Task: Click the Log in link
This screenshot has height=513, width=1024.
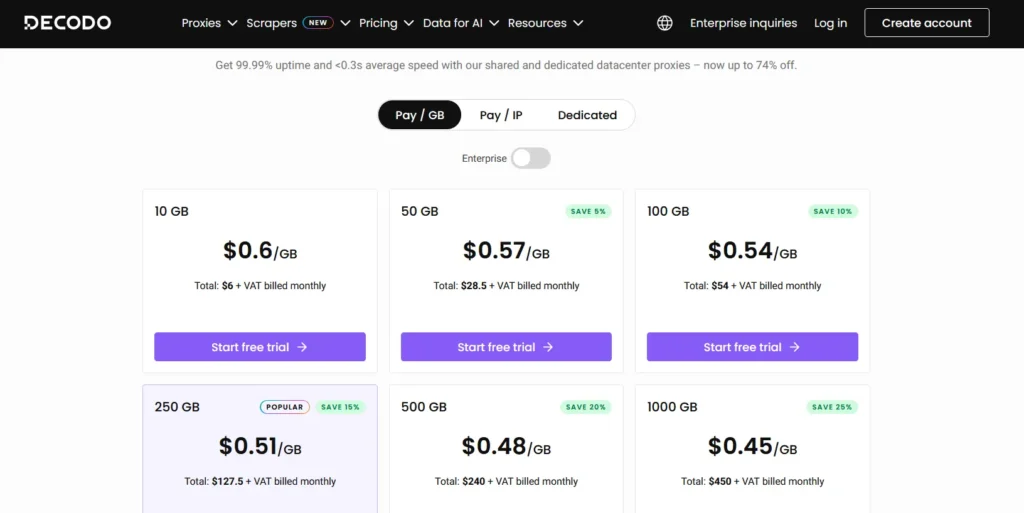Action: click(x=830, y=23)
